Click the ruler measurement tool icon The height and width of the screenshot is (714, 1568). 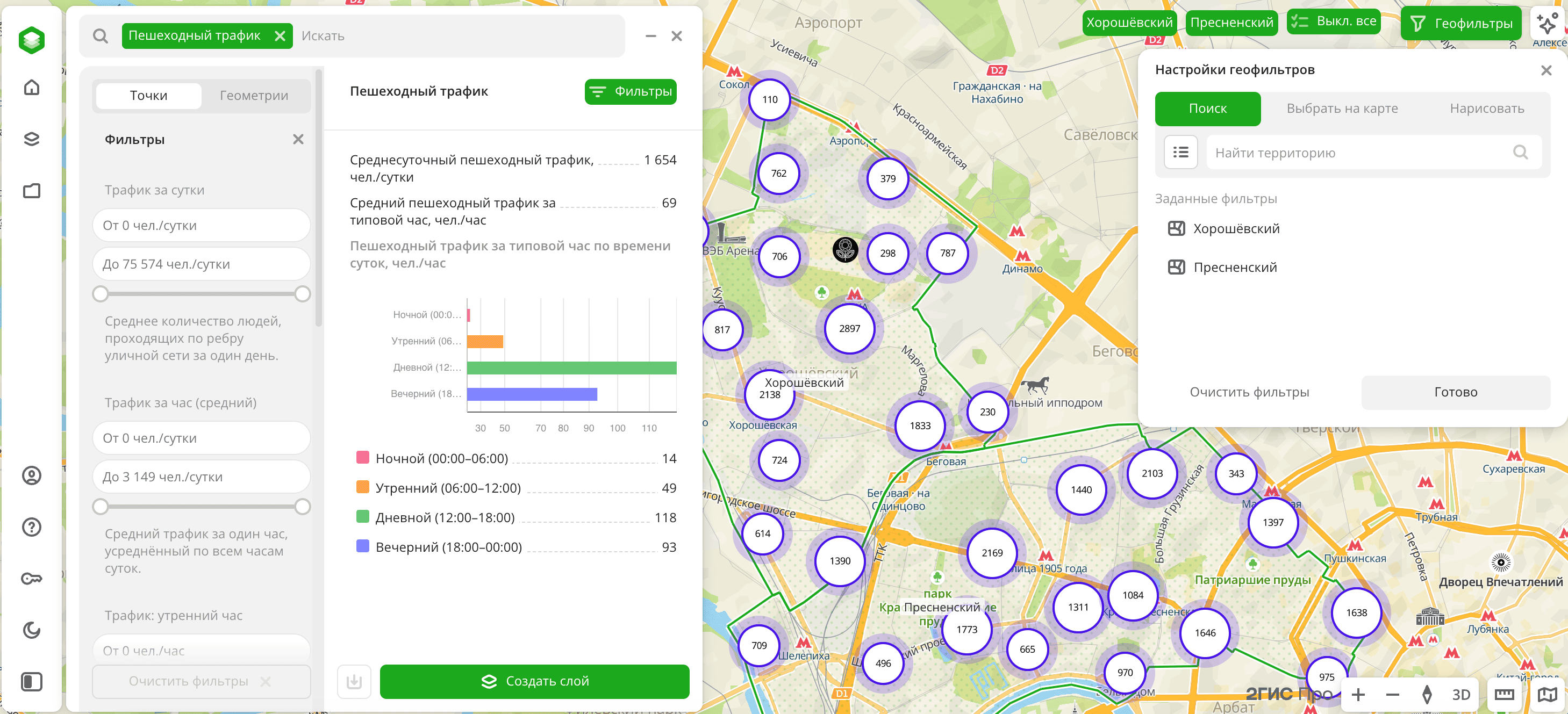pyautogui.click(x=1504, y=695)
